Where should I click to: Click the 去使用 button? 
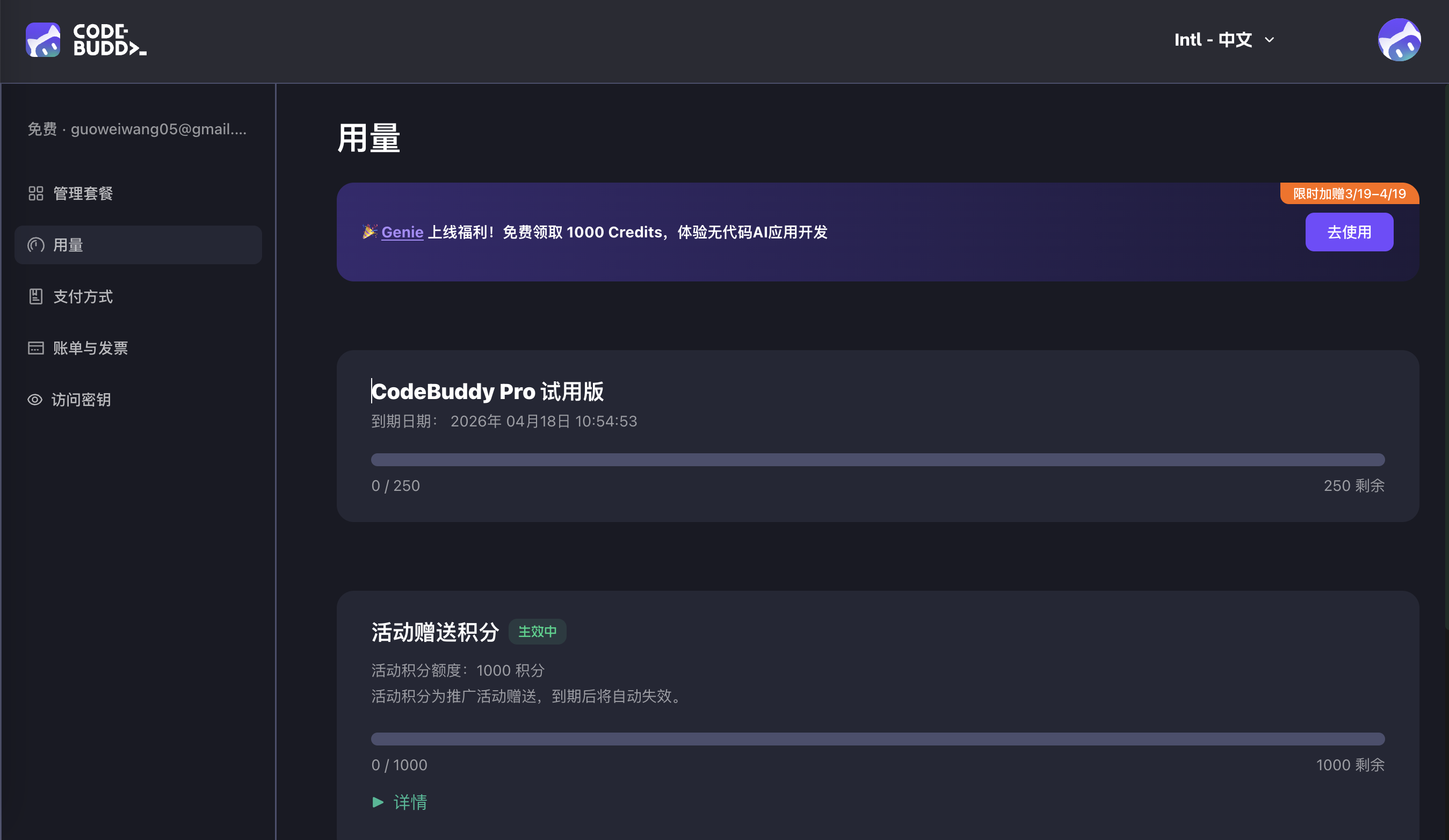click(1350, 231)
